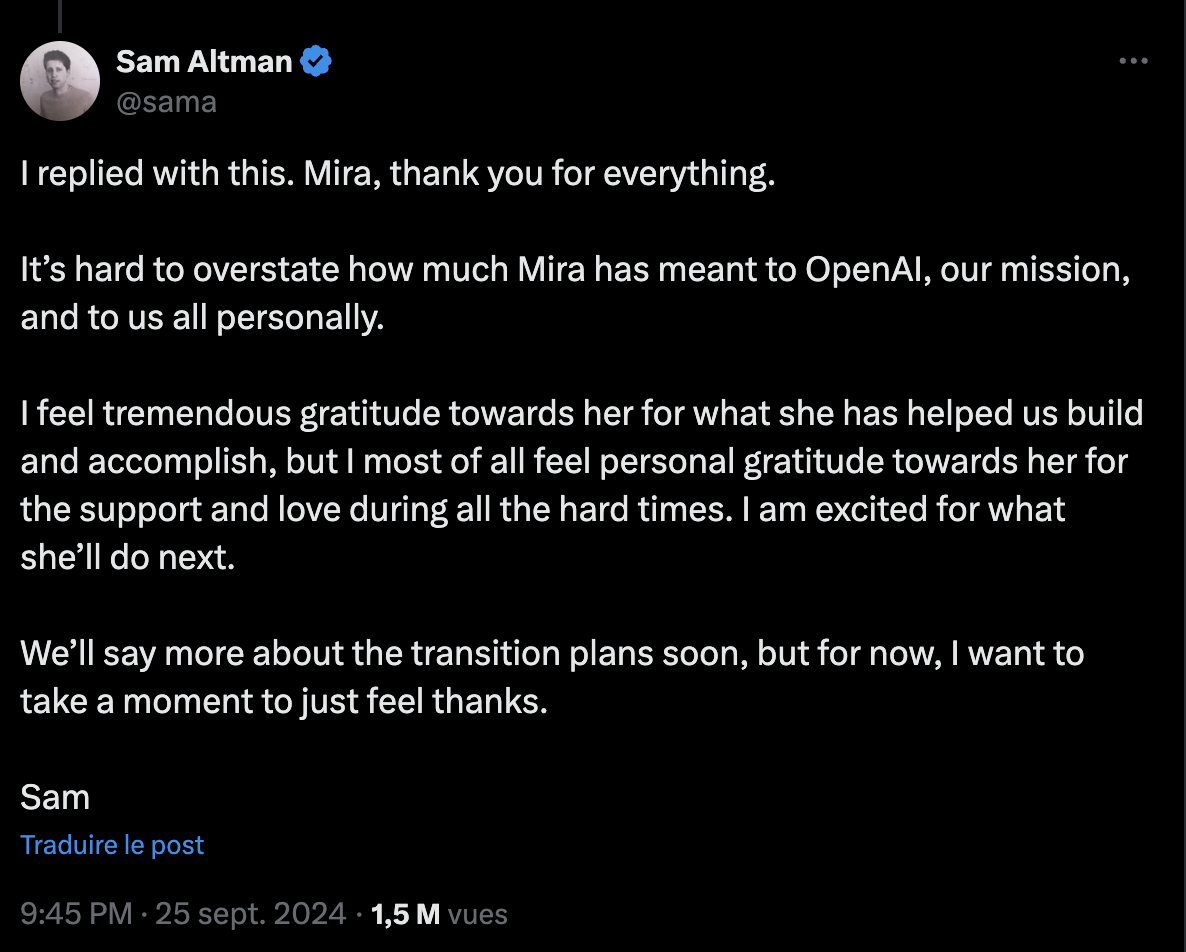Click the paragraph starting 'It's hard to overstate'
The height and width of the screenshot is (952, 1186).
[575, 293]
